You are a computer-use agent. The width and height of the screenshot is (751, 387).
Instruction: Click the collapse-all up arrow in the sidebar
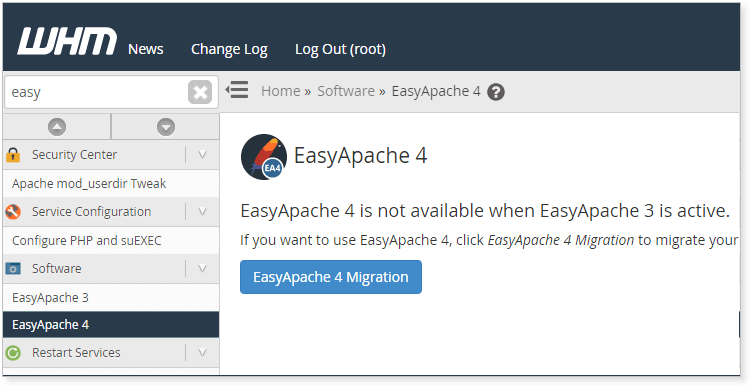[57, 127]
